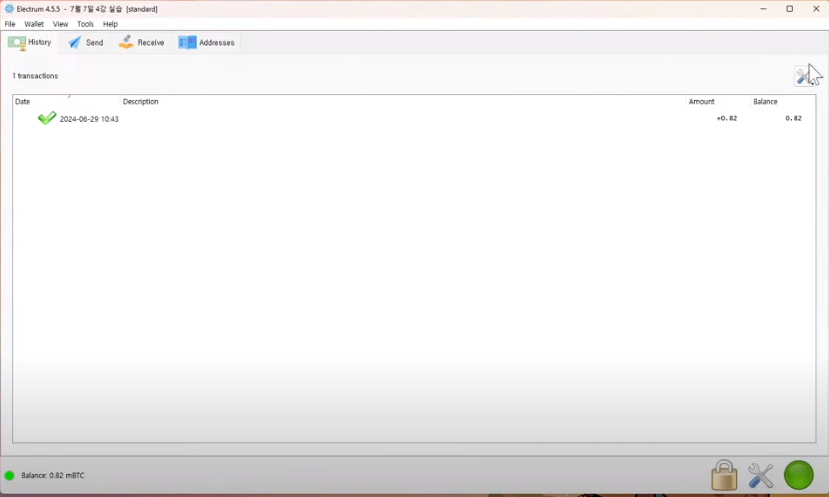Open the Wallet menu
This screenshot has width=829, height=497.
pyautogui.click(x=34, y=24)
